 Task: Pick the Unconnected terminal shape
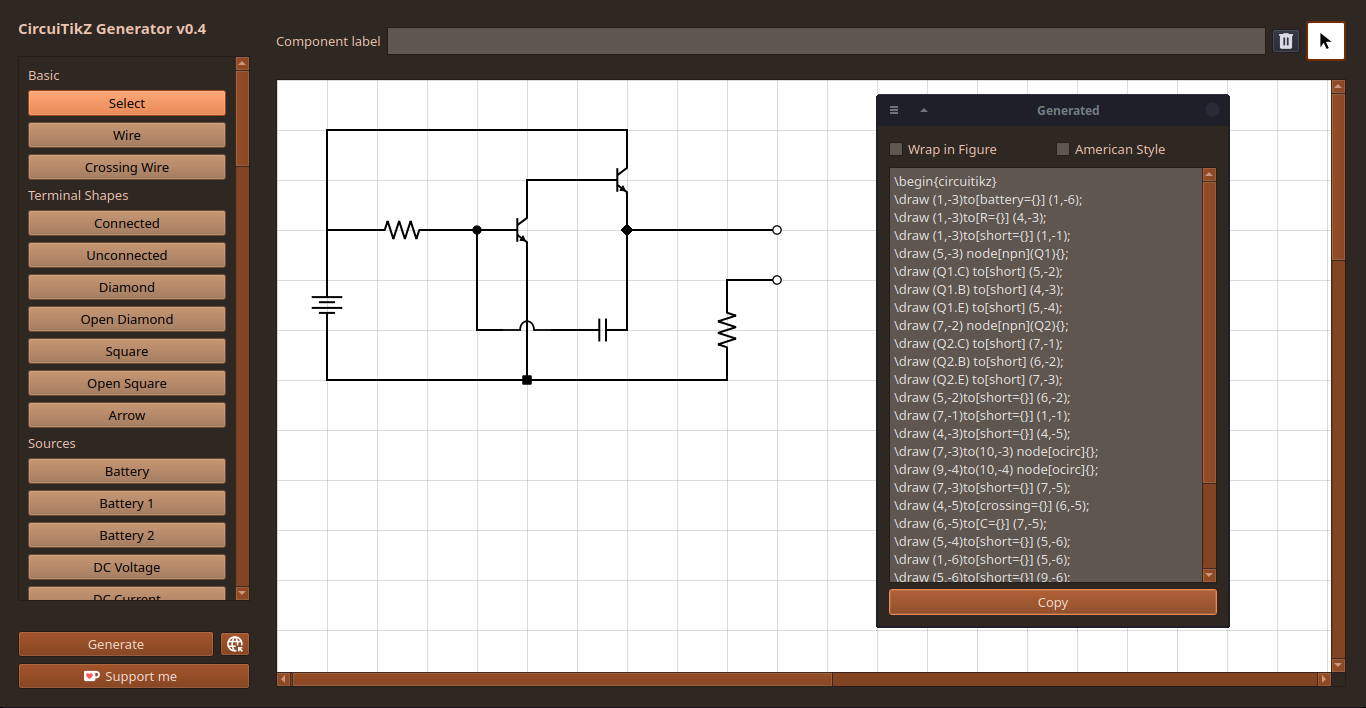click(127, 255)
